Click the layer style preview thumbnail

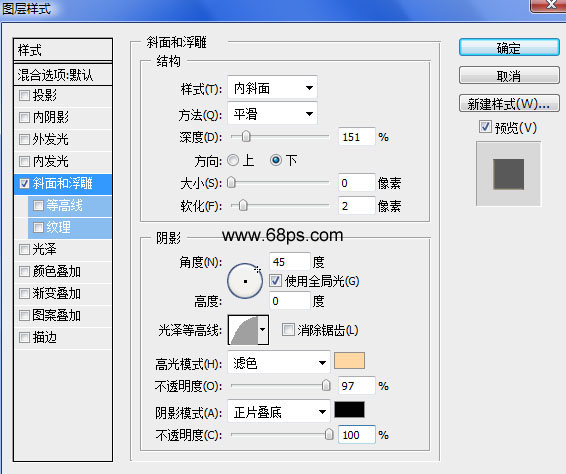coord(508,174)
